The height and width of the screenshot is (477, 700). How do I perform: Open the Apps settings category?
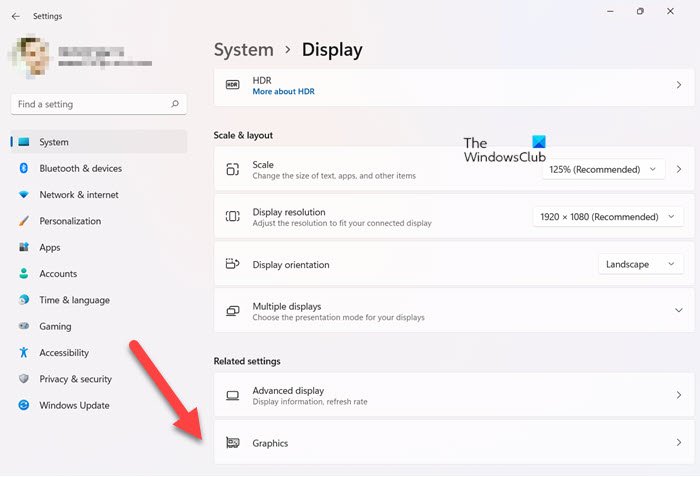[99, 247]
